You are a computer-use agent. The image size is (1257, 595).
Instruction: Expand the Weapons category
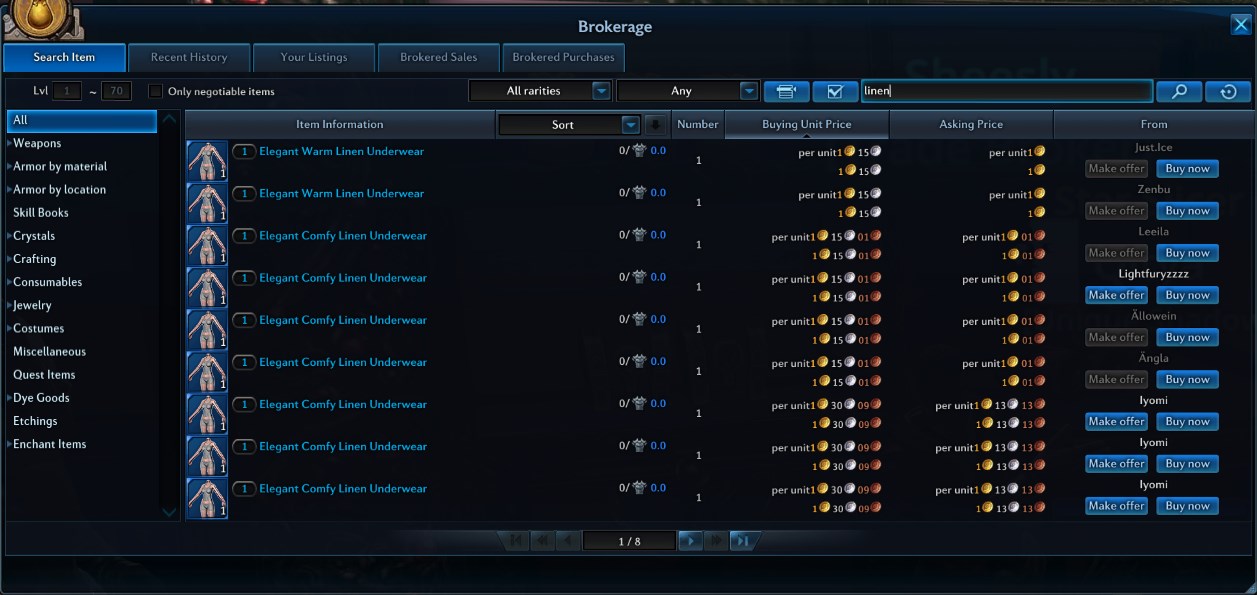pyautogui.click(x=36, y=144)
